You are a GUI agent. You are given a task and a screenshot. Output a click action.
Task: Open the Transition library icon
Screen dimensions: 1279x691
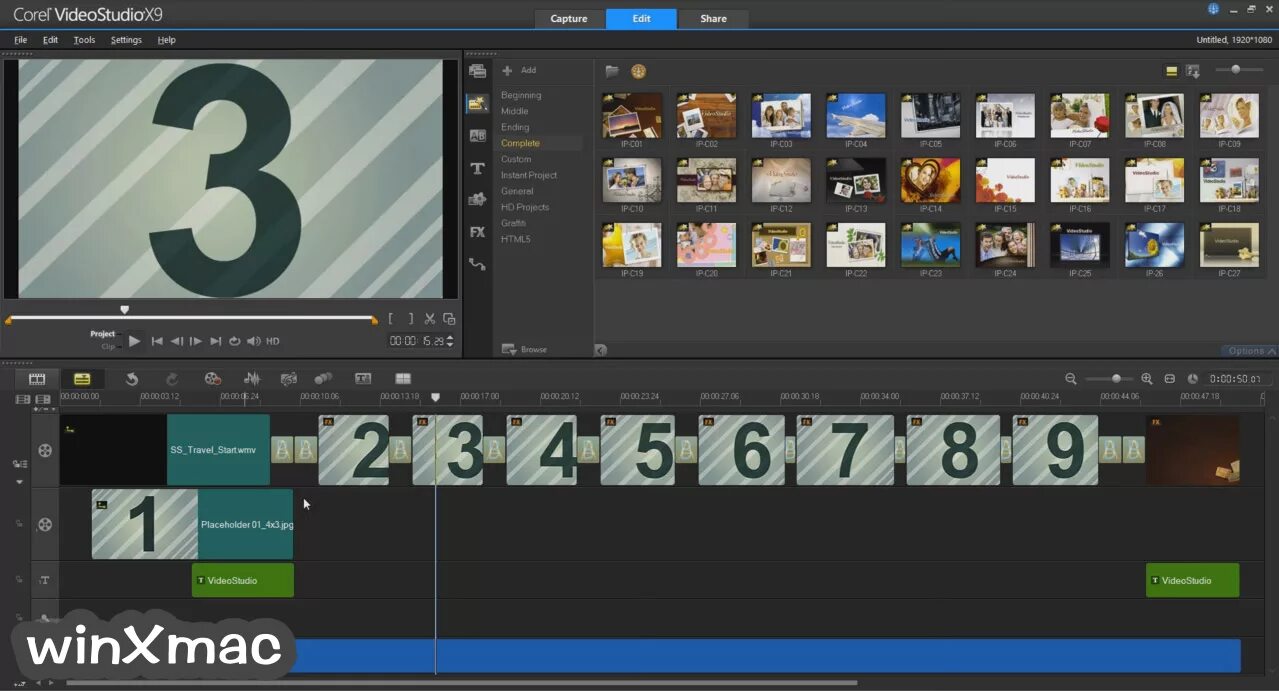point(477,135)
